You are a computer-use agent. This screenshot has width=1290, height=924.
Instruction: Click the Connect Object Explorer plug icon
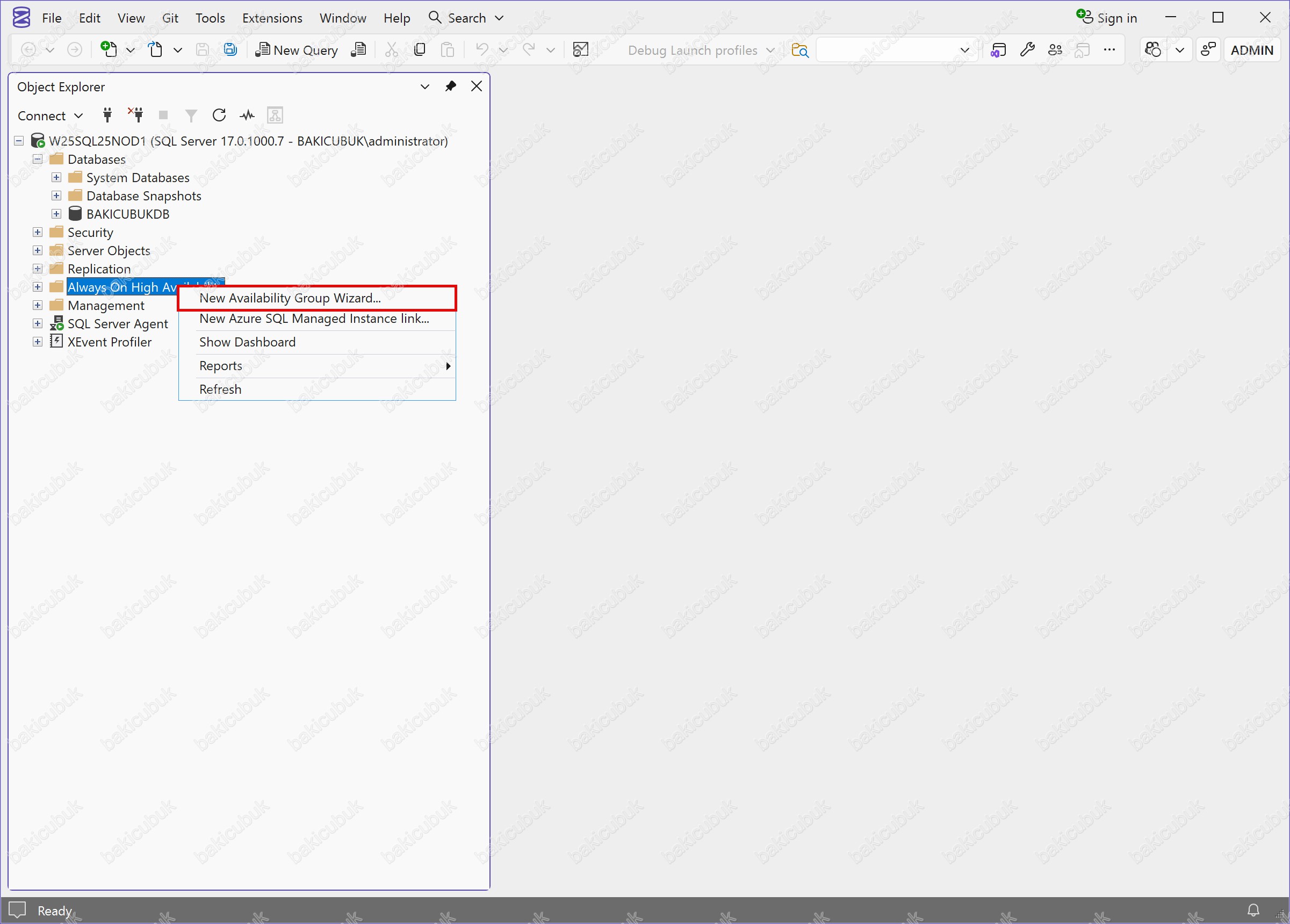click(x=107, y=115)
